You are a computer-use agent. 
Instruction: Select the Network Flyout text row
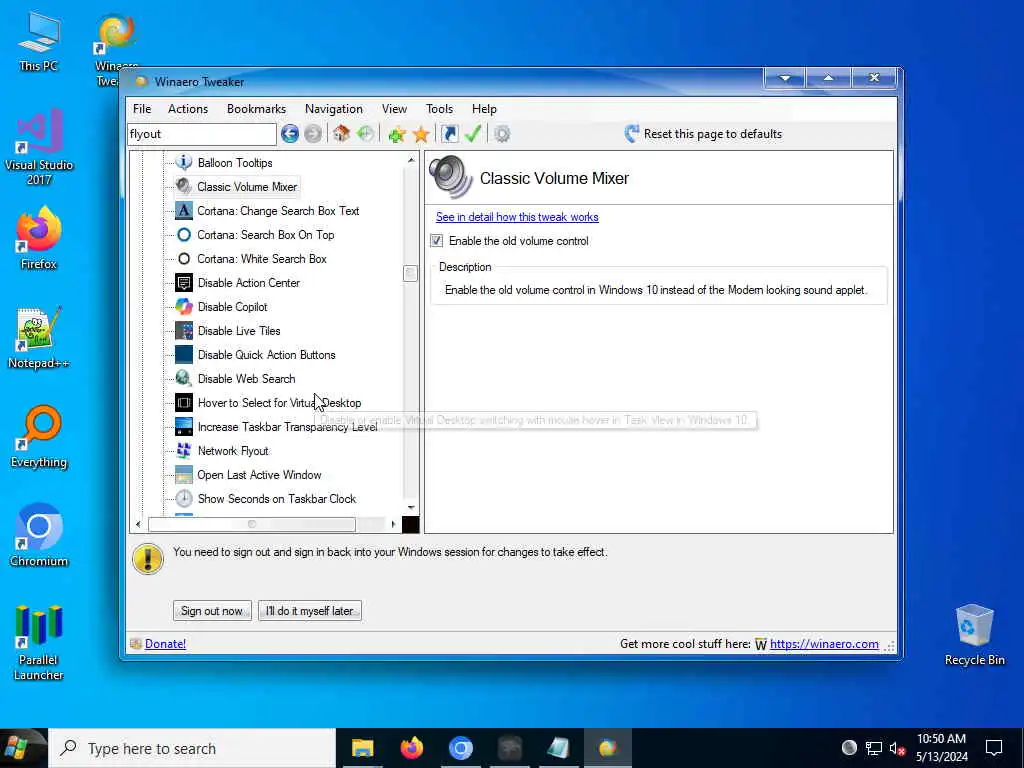click(233, 451)
